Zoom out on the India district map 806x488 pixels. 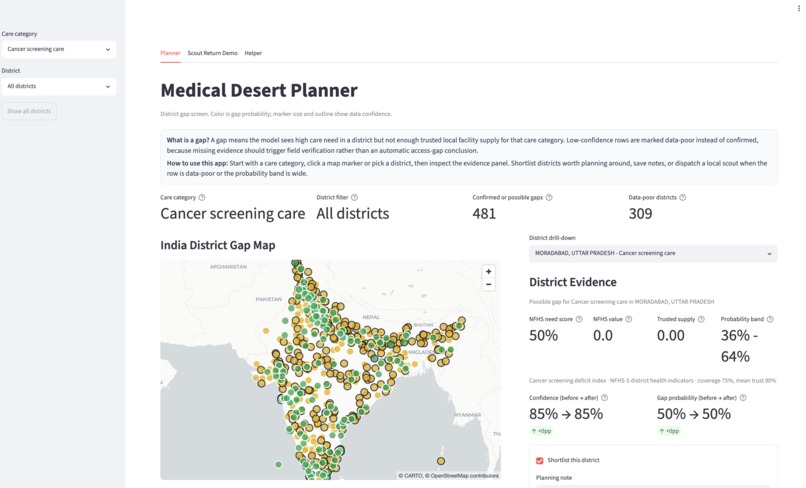coord(488,284)
